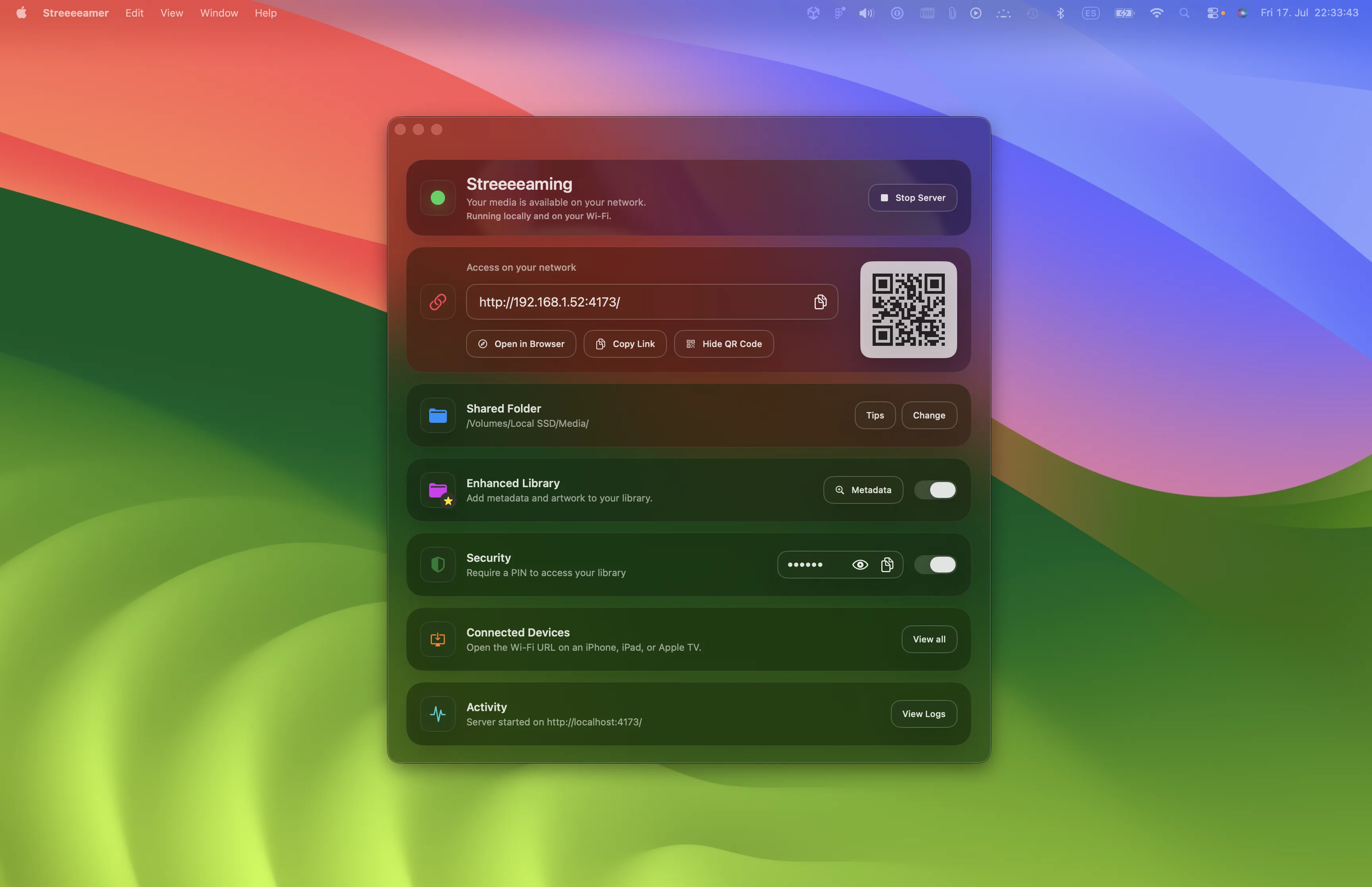Reveal the PIN with the eye icon

[860, 565]
